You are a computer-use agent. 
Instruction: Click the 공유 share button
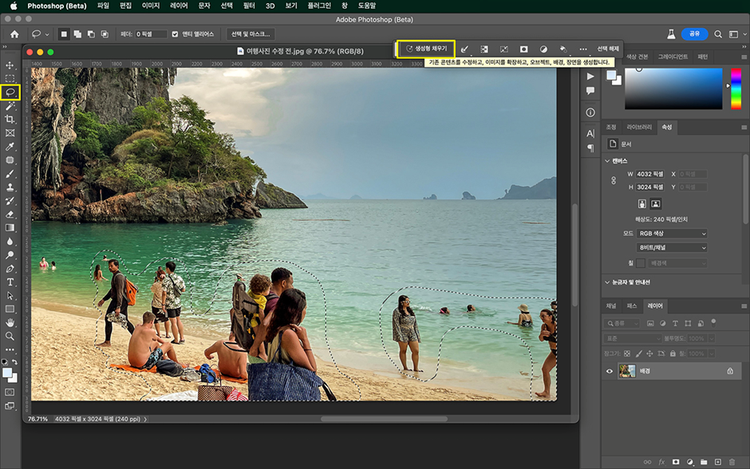(696, 34)
